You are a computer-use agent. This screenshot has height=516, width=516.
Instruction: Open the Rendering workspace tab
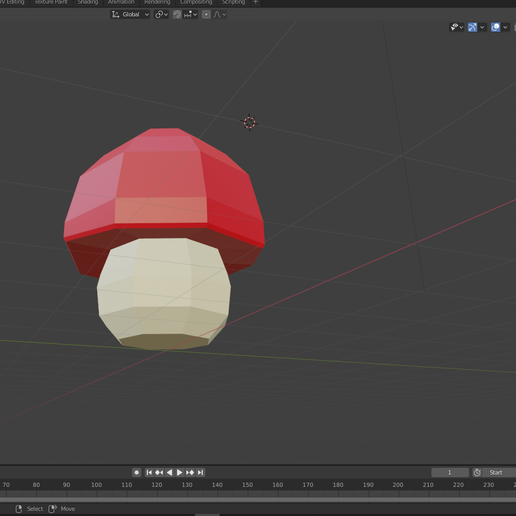tap(157, 2)
